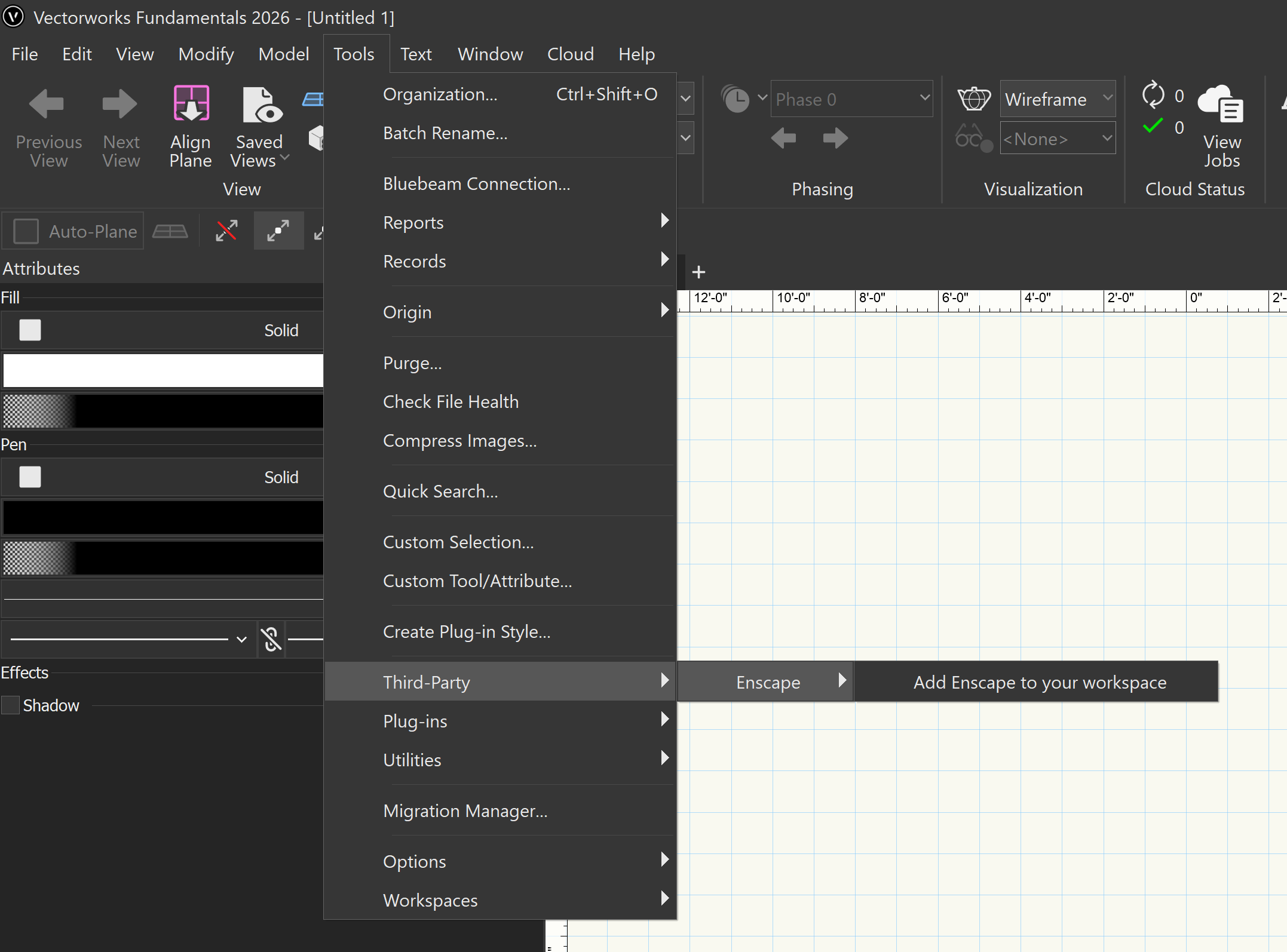The width and height of the screenshot is (1287, 952).
Task: Adjust the Pen opacity gradient bar
Action: point(163,558)
